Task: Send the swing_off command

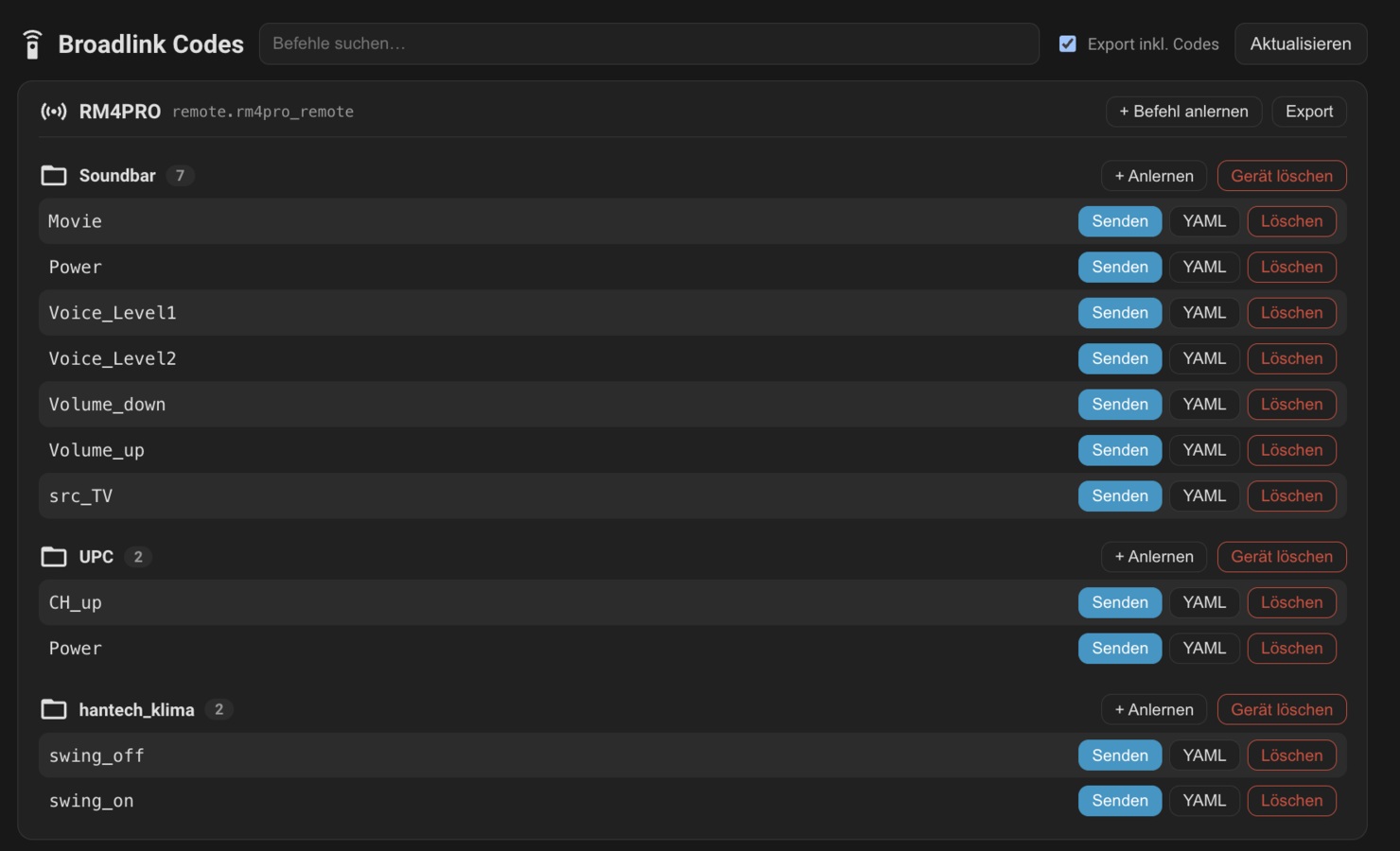Action: tap(1120, 755)
